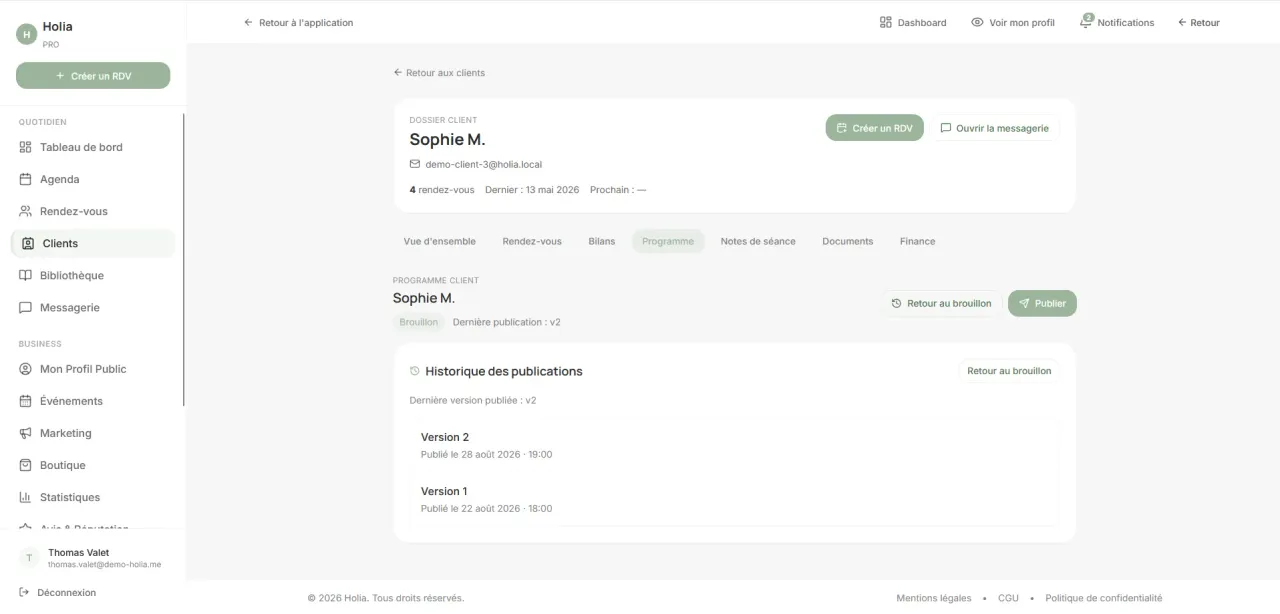This screenshot has width=1280, height=614.
Task: Click the Mon Profil Public user icon
Action: (x=26, y=369)
